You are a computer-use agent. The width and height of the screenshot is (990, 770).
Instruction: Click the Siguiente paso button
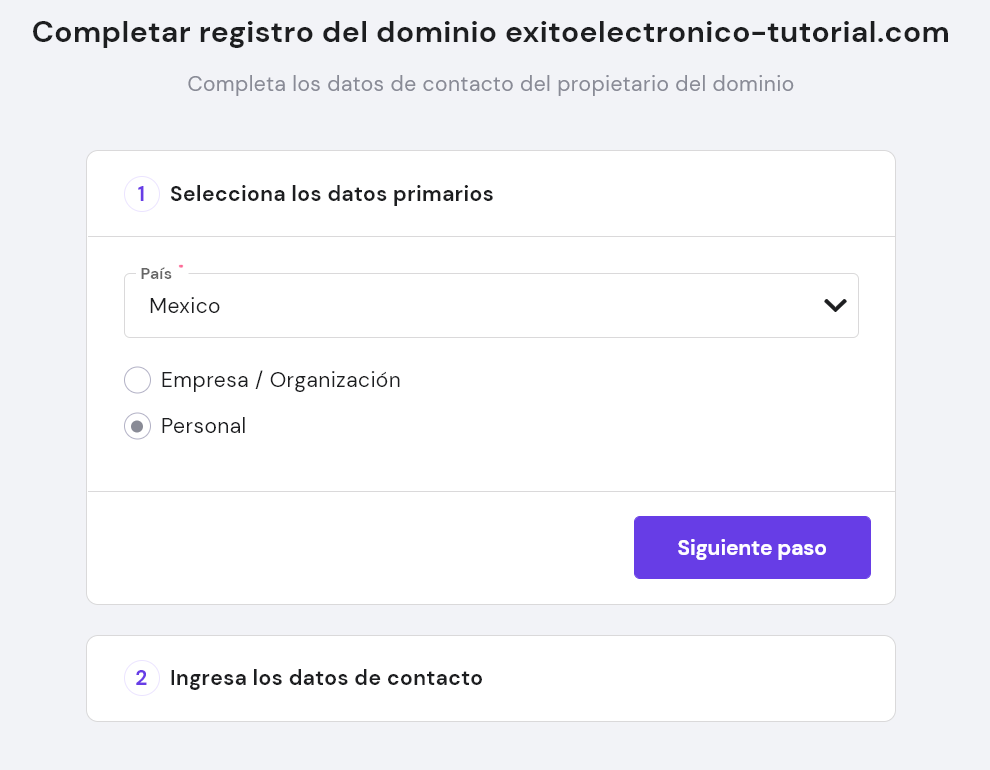[x=752, y=547]
